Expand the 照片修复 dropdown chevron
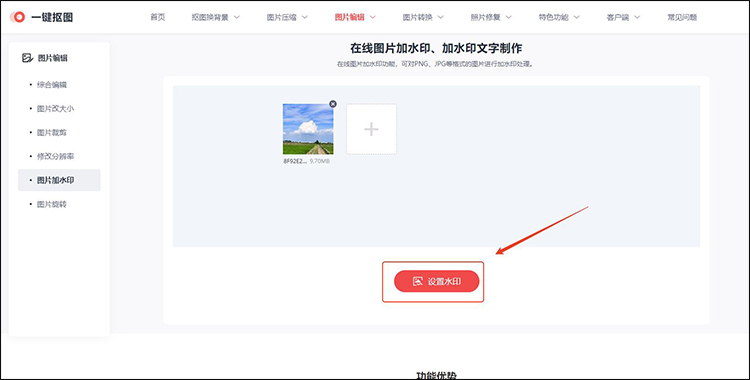 point(508,17)
